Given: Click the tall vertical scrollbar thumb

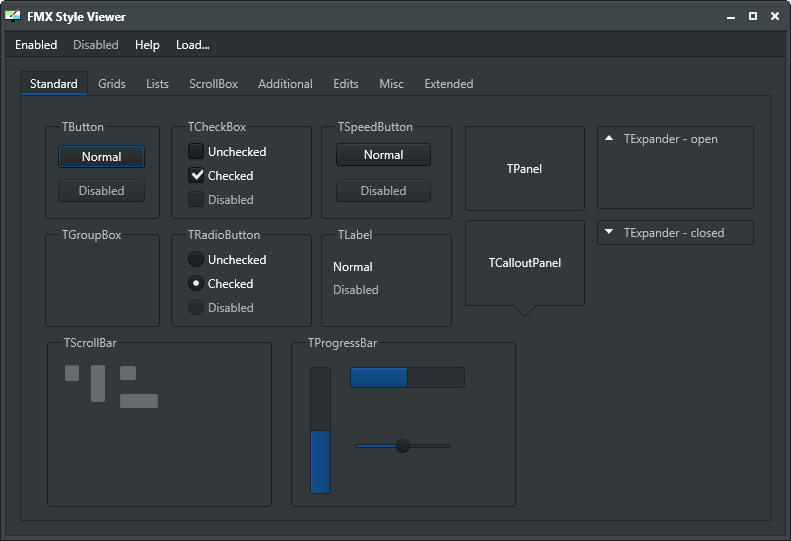Looking at the screenshot, I should (x=98, y=384).
